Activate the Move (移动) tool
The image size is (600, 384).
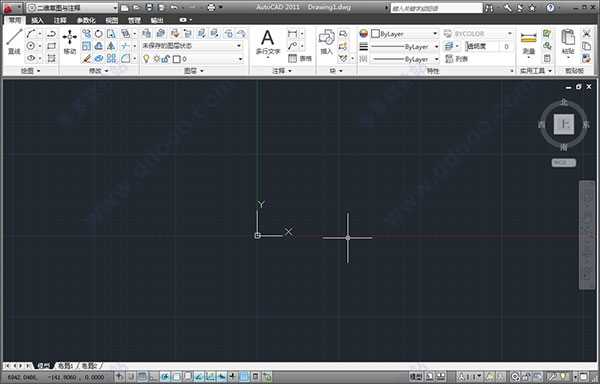(70, 41)
